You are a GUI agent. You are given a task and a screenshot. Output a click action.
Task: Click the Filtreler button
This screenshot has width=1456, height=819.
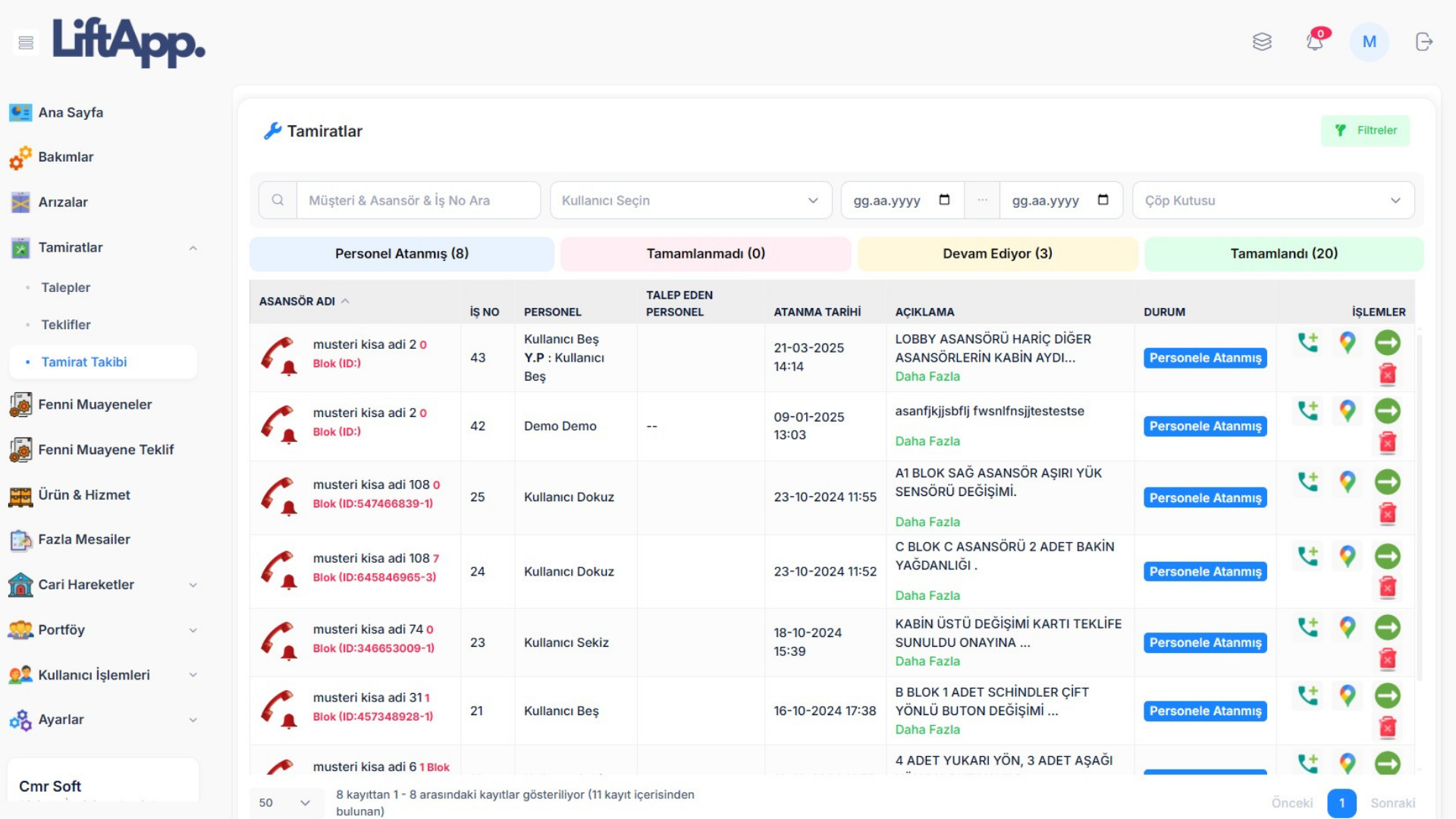[x=1365, y=130]
